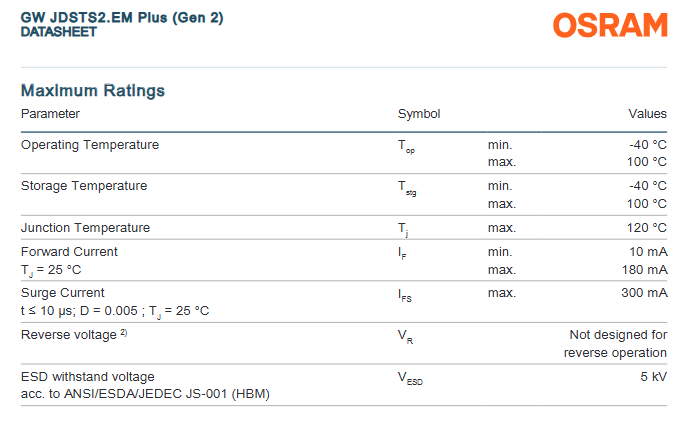Click the 120 °C junction temperature value
This screenshot has height=424, width=685.
pos(646,228)
